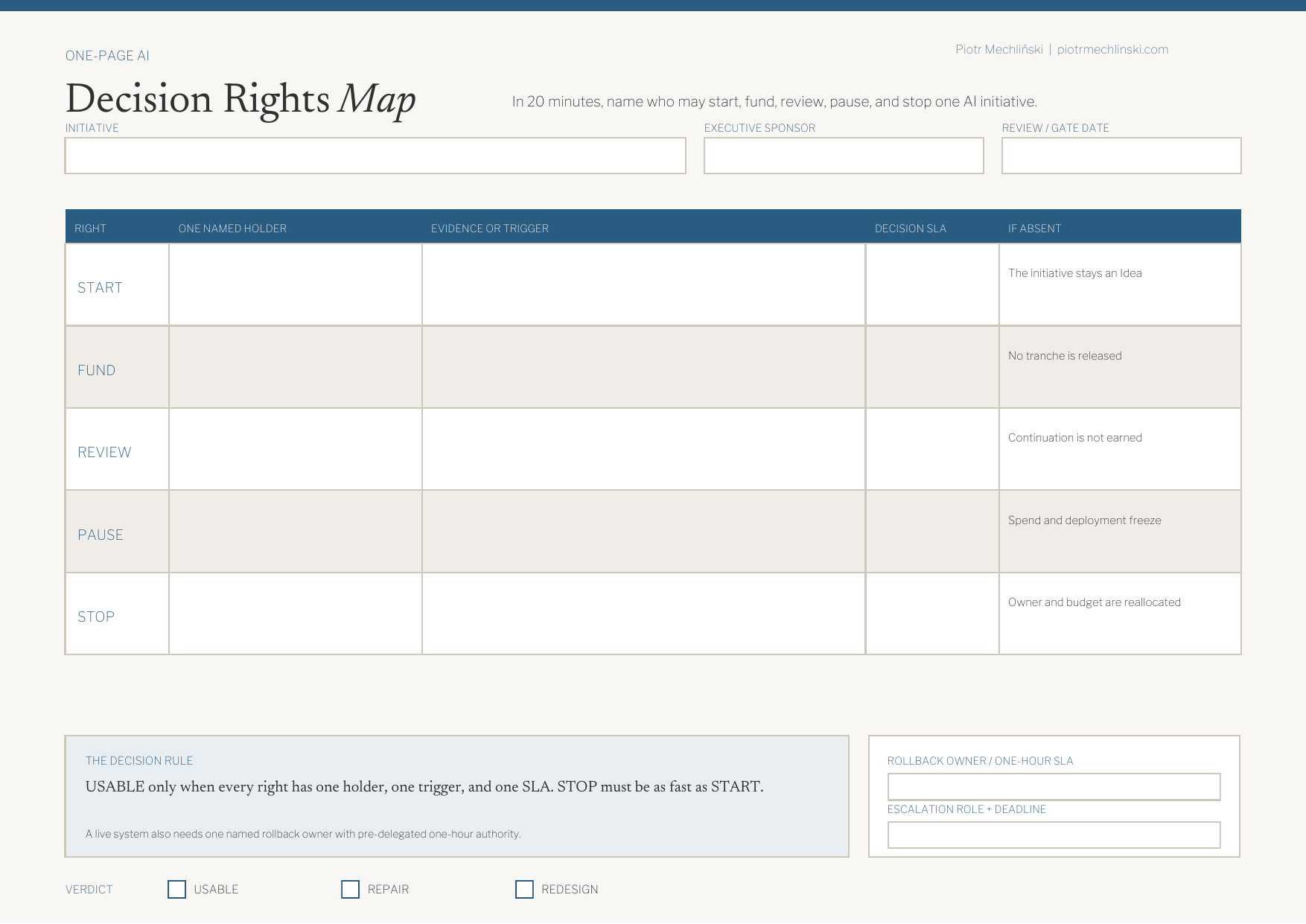Click the FUND row's decision SLA cell

pyautogui.click(x=932, y=367)
